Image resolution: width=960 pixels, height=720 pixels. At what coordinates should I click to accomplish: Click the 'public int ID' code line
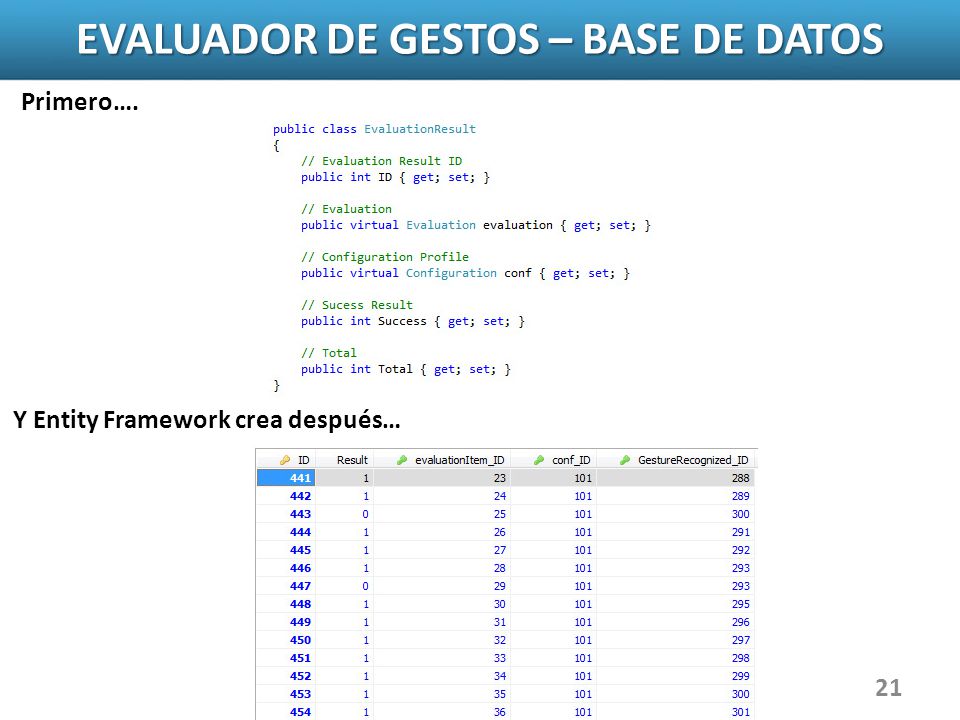tap(395, 177)
